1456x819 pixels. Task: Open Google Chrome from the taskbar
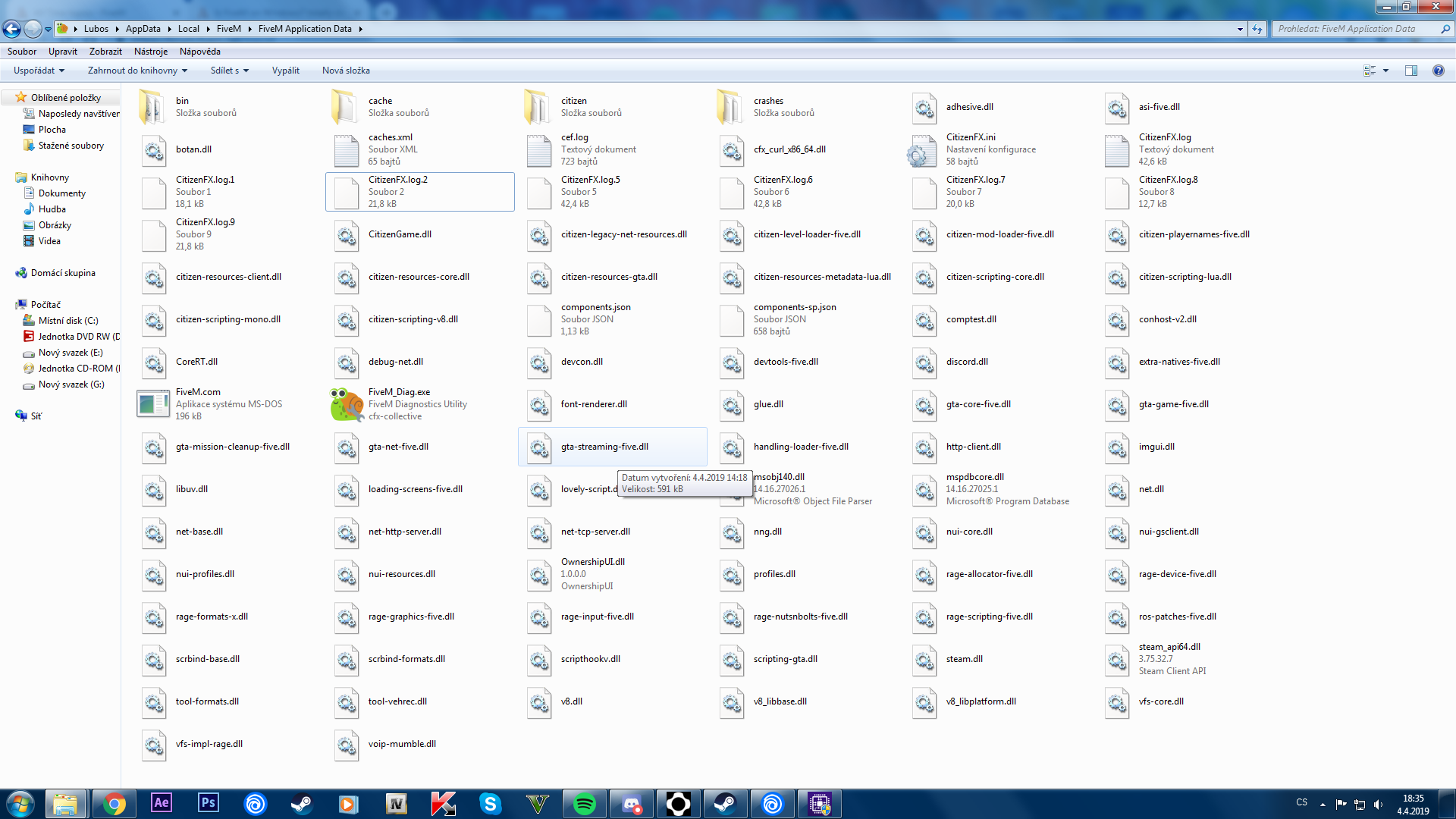pyautogui.click(x=115, y=804)
